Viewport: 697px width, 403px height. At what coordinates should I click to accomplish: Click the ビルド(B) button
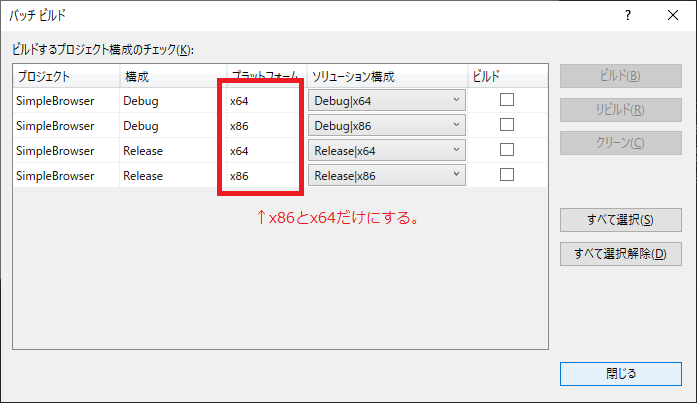(x=621, y=76)
